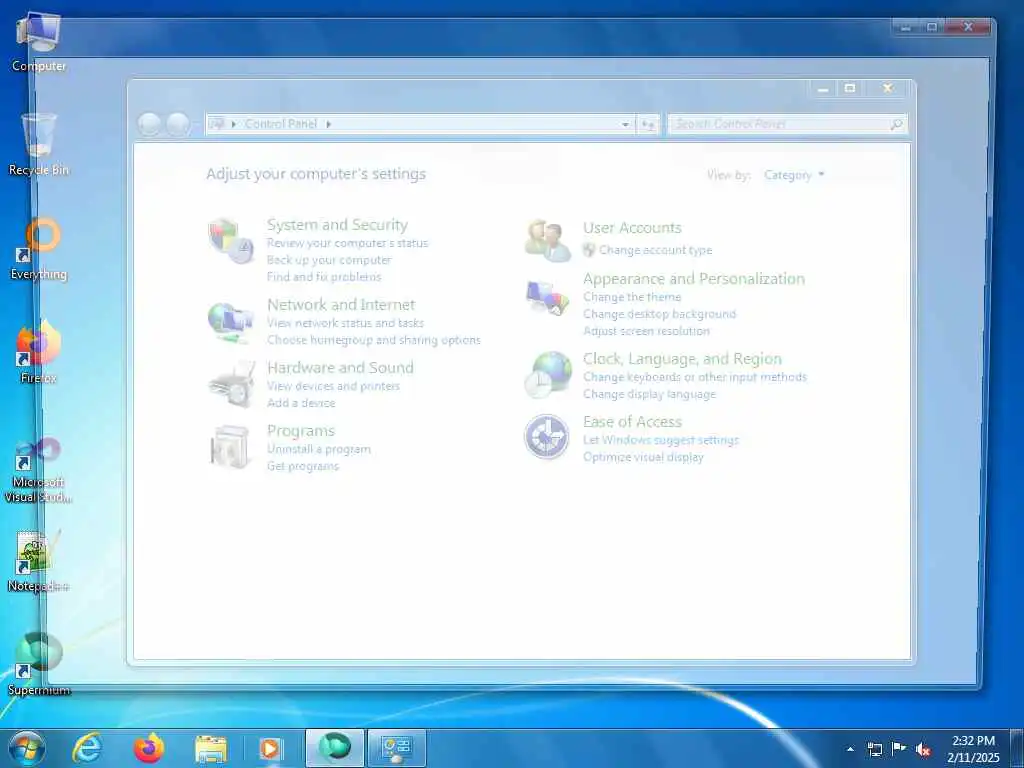Open Windows Explorer from taskbar
Image resolution: width=1024 pixels, height=768 pixels.
210,748
